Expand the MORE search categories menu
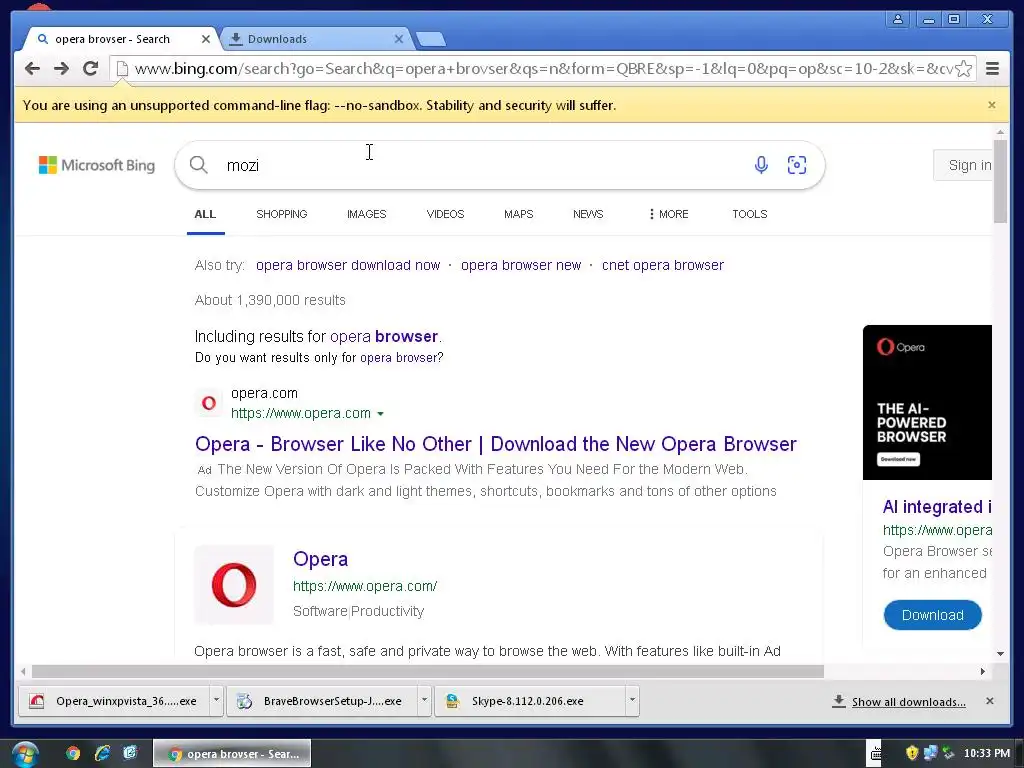 pyautogui.click(x=668, y=214)
